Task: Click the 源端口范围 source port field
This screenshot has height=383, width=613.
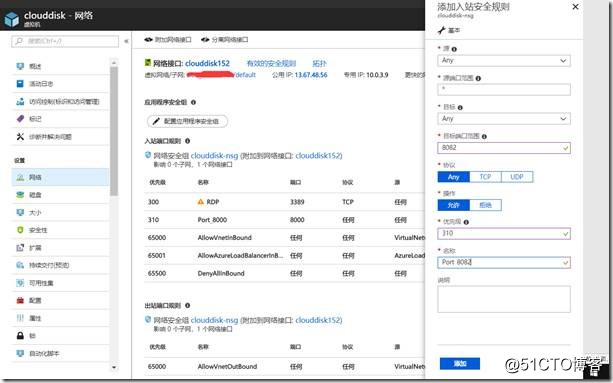Action: click(x=504, y=89)
